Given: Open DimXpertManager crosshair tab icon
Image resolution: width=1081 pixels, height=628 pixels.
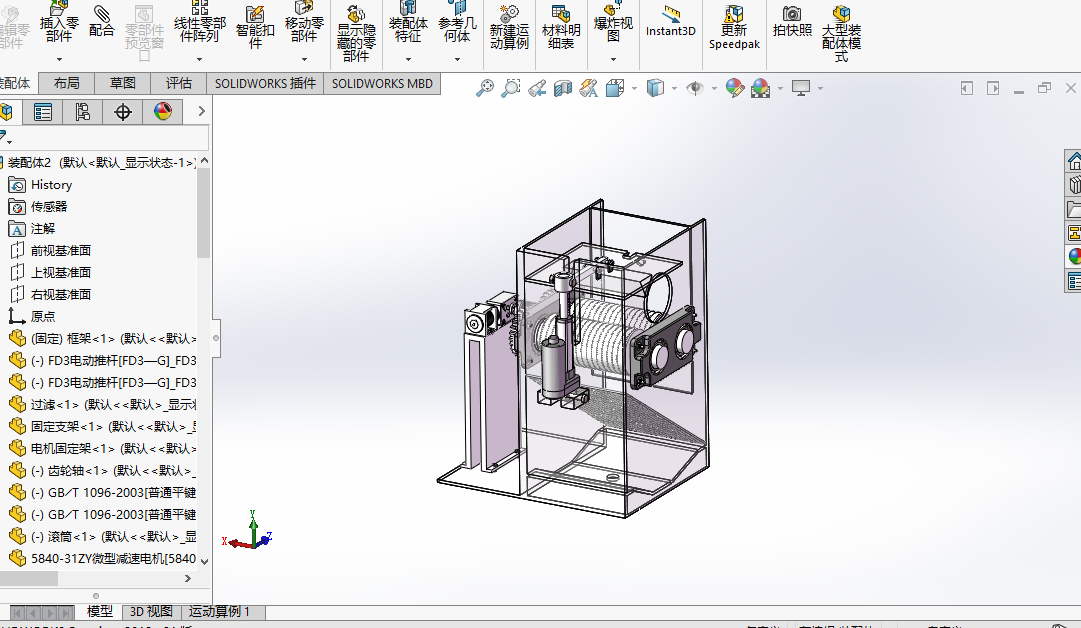Looking at the screenshot, I should coord(123,112).
